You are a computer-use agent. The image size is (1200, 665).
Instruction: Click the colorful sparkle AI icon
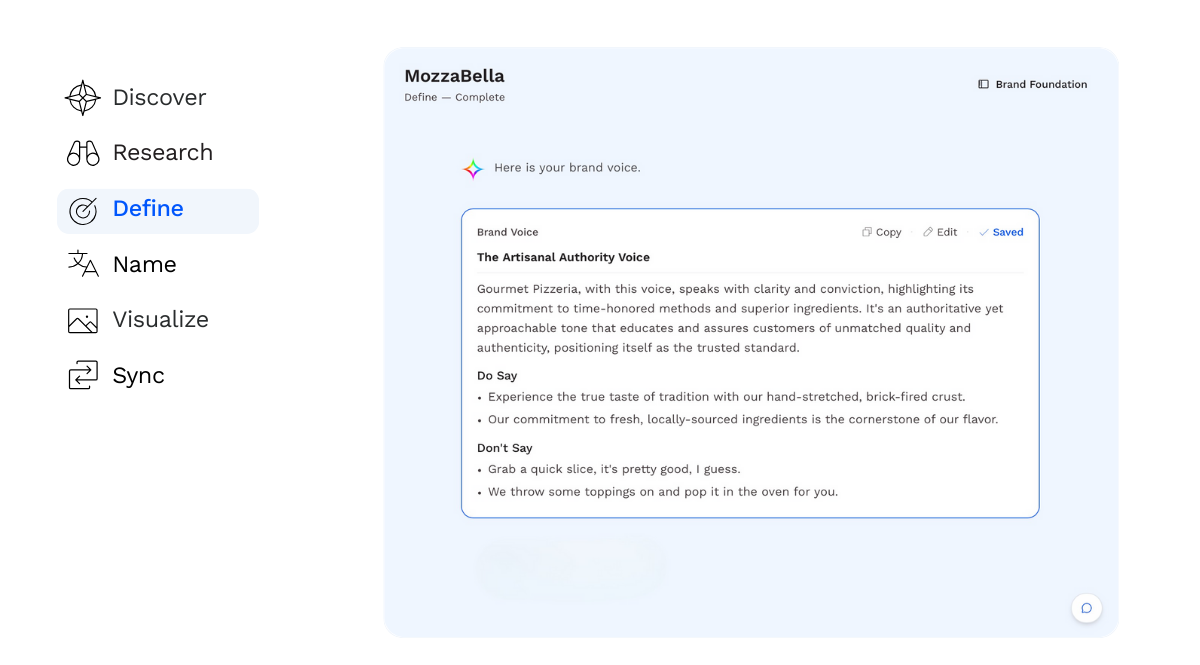[x=473, y=169]
